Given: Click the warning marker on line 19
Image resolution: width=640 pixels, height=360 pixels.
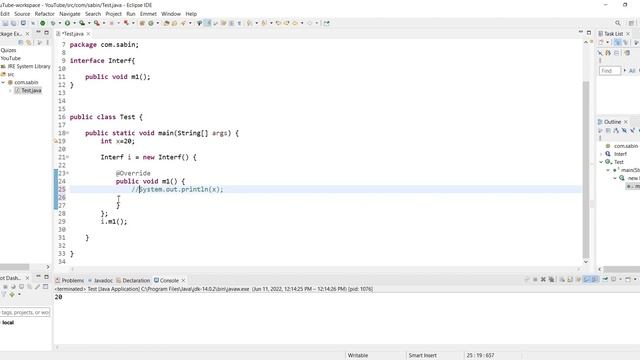Looking at the screenshot, I should click(56, 141).
